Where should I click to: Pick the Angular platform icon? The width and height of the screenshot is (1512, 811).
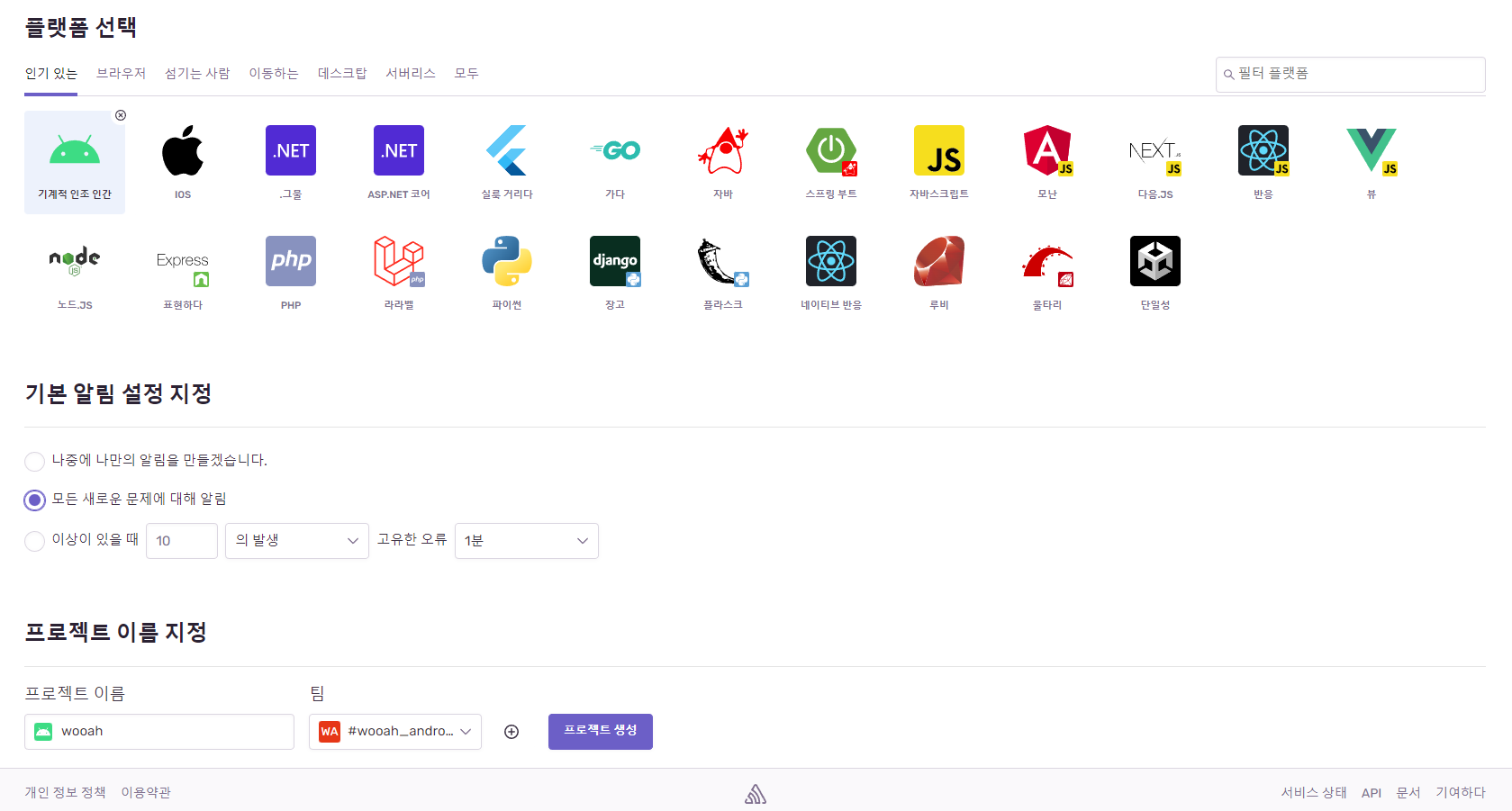point(1047,150)
